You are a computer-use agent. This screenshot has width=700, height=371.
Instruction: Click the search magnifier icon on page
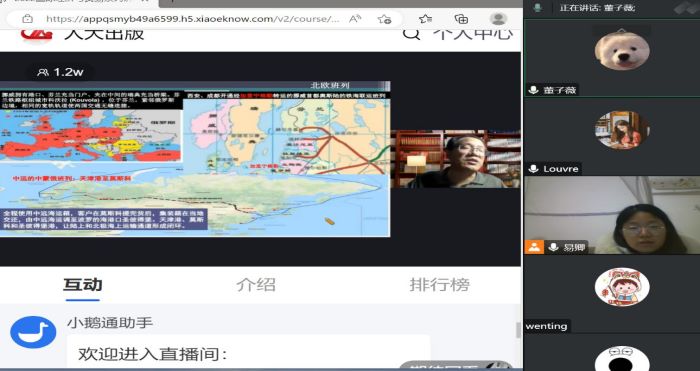[411, 34]
